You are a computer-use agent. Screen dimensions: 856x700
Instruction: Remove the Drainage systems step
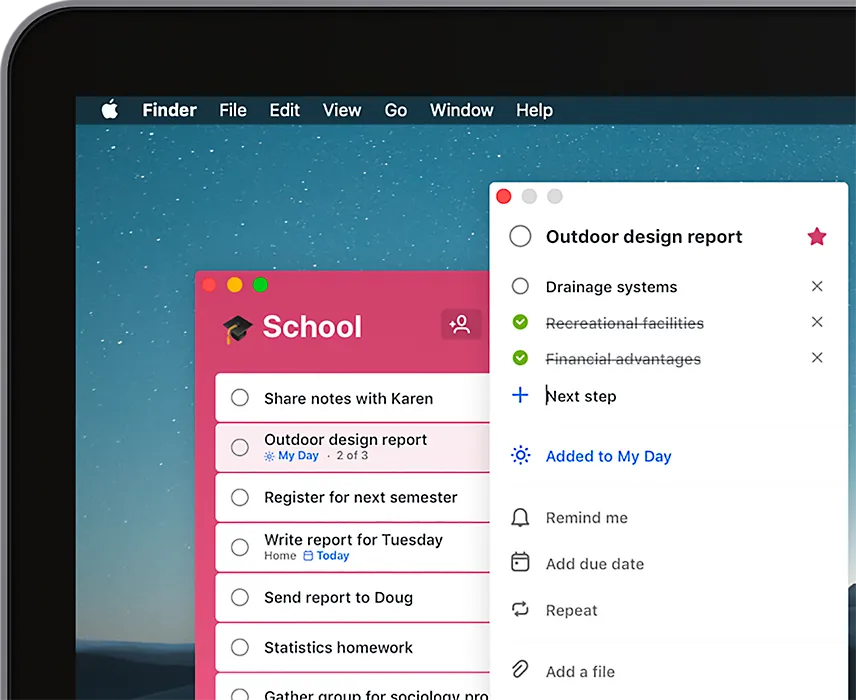pyautogui.click(x=817, y=287)
